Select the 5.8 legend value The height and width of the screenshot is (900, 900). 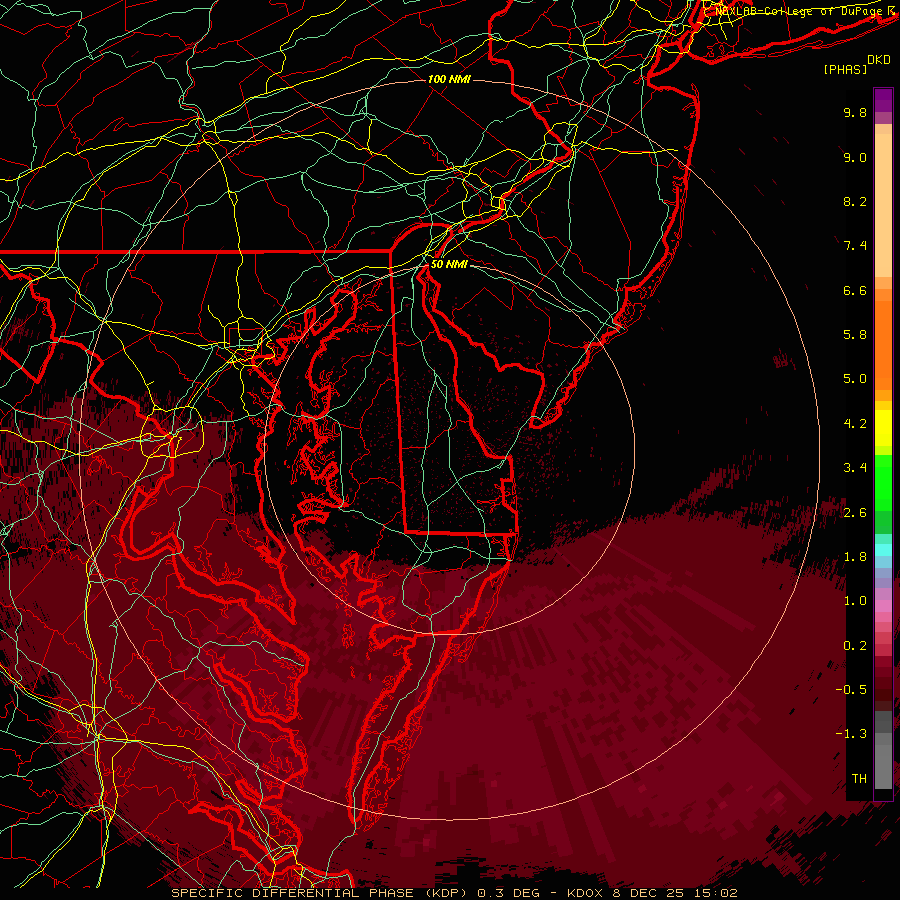[x=855, y=335]
